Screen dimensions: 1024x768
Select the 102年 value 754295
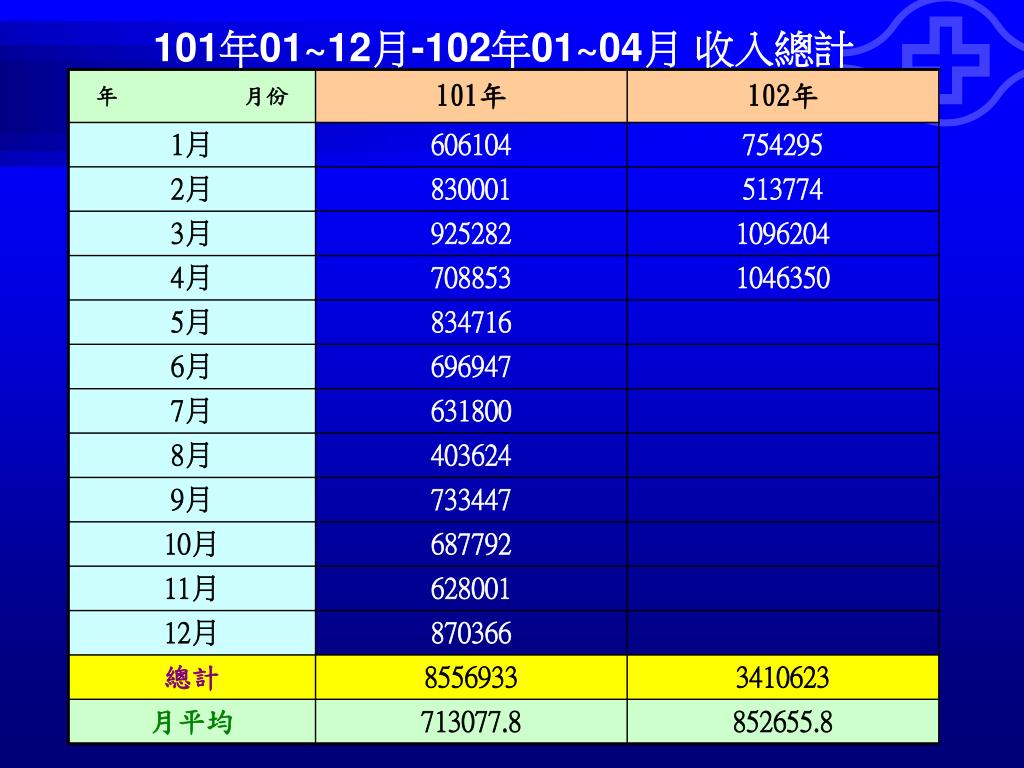click(x=782, y=145)
